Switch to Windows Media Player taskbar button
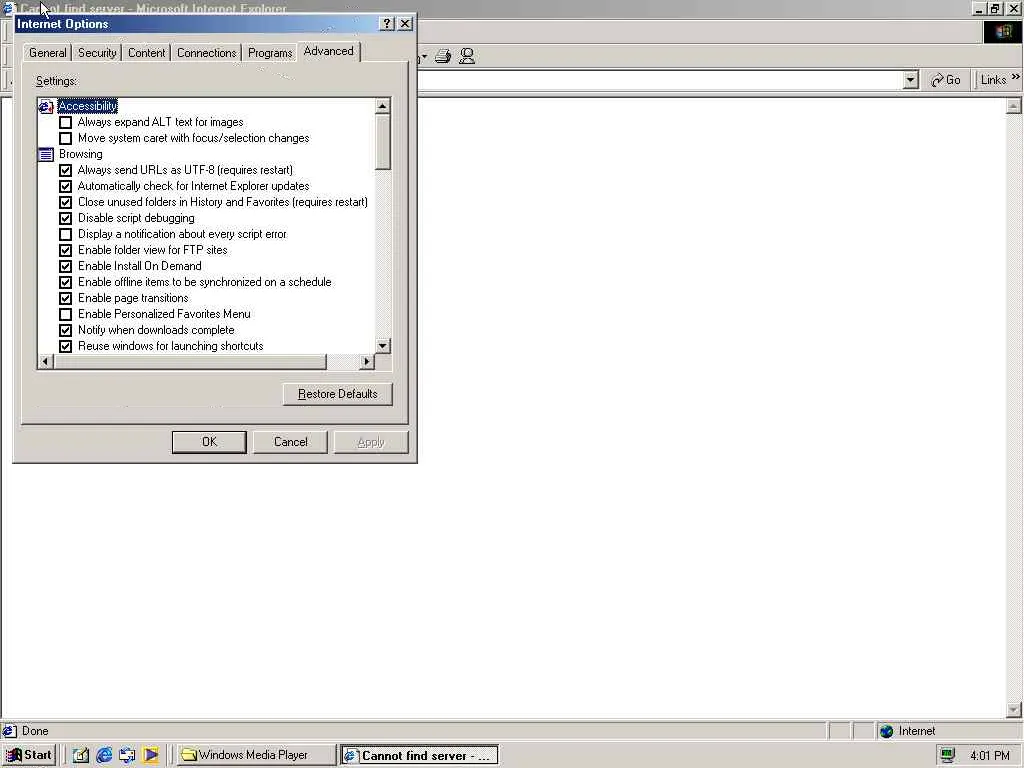Image resolution: width=1024 pixels, height=768 pixels. pyautogui.click(x=257, y=756)
